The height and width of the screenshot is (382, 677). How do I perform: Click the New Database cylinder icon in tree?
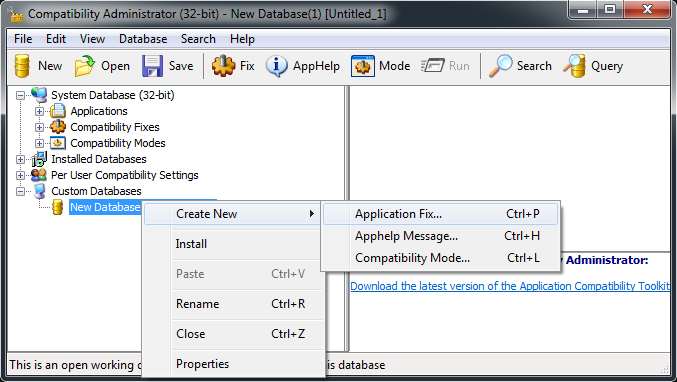57,207
